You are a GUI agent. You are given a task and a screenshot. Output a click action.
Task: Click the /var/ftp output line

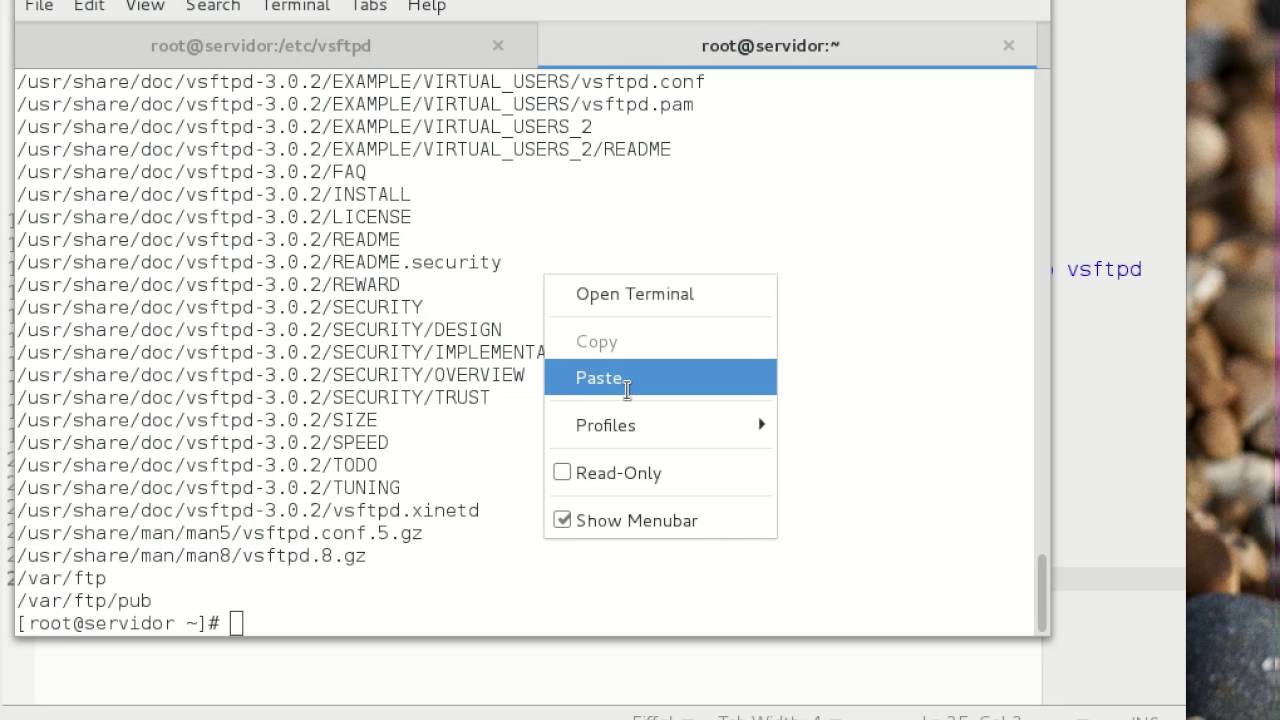tap(61, 578)
